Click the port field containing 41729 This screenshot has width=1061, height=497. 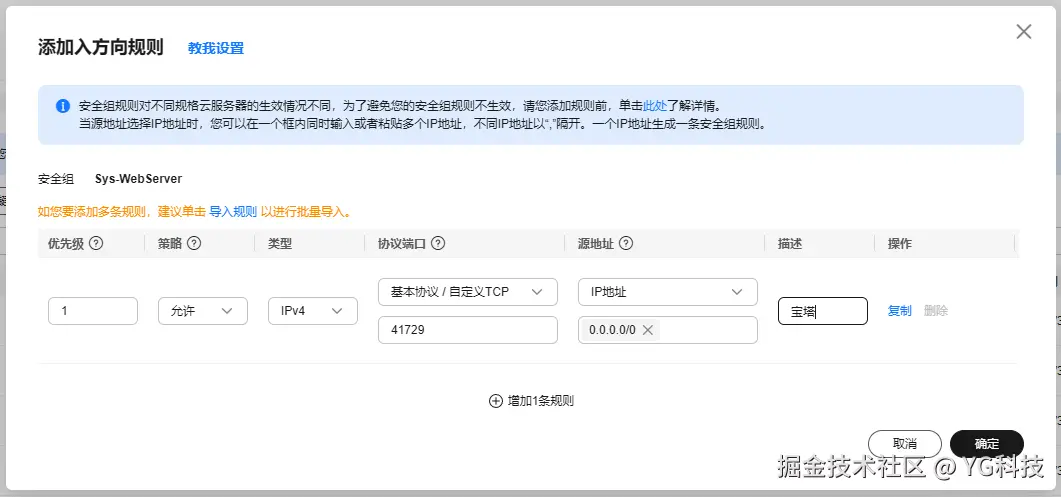point(467,330)
